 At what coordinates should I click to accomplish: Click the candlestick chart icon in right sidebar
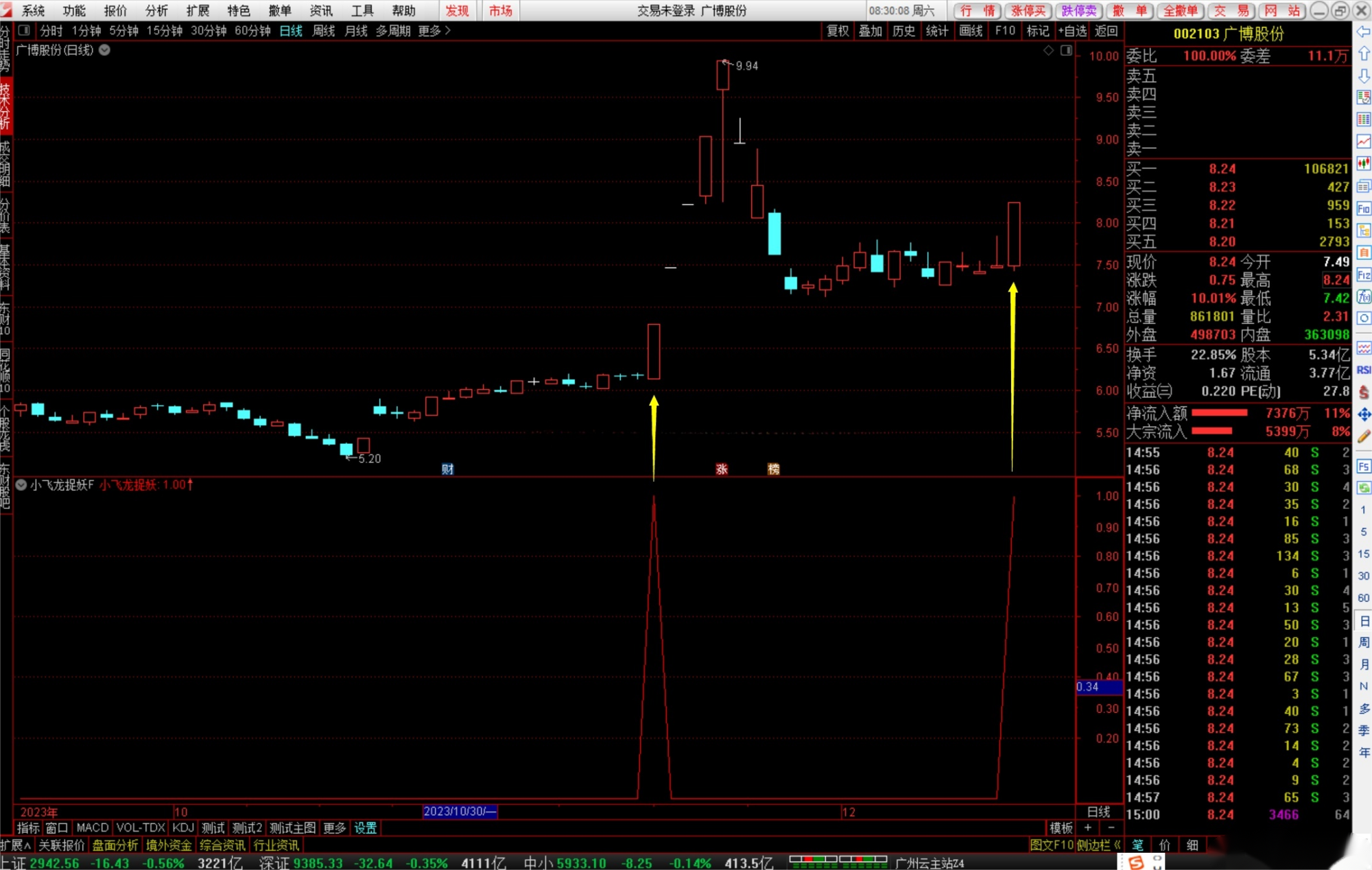click(1363, 163)
